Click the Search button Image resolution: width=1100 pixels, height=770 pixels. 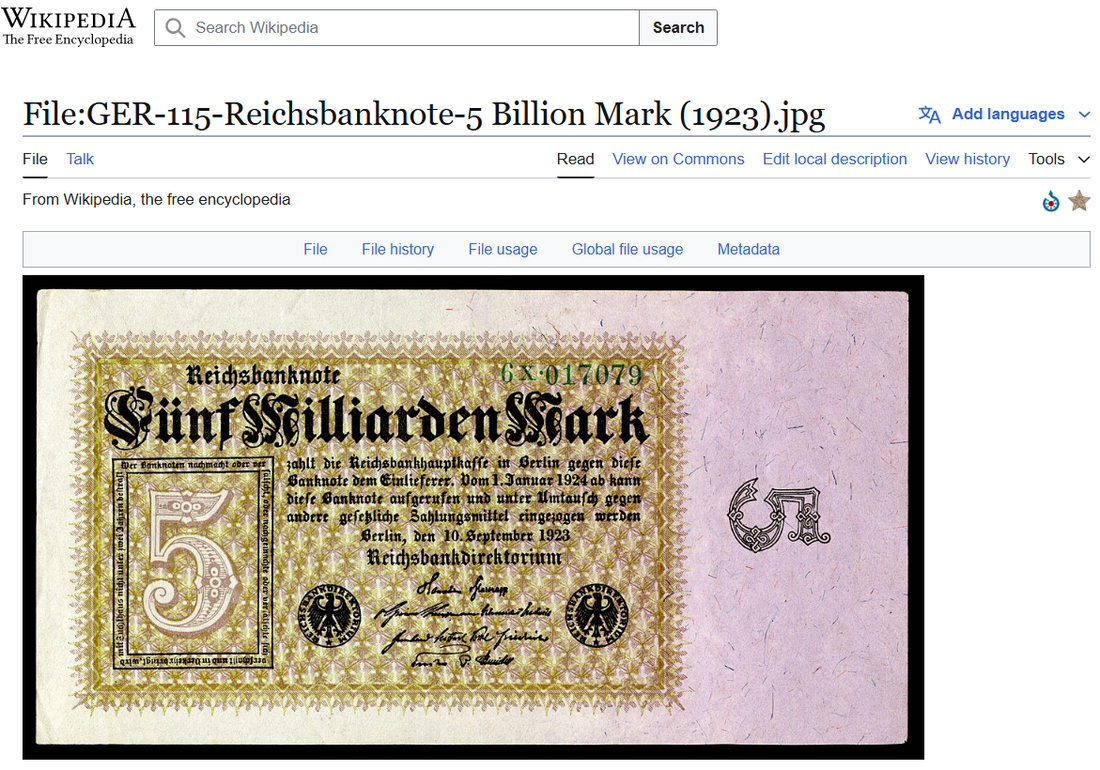[x=678, y=27]
